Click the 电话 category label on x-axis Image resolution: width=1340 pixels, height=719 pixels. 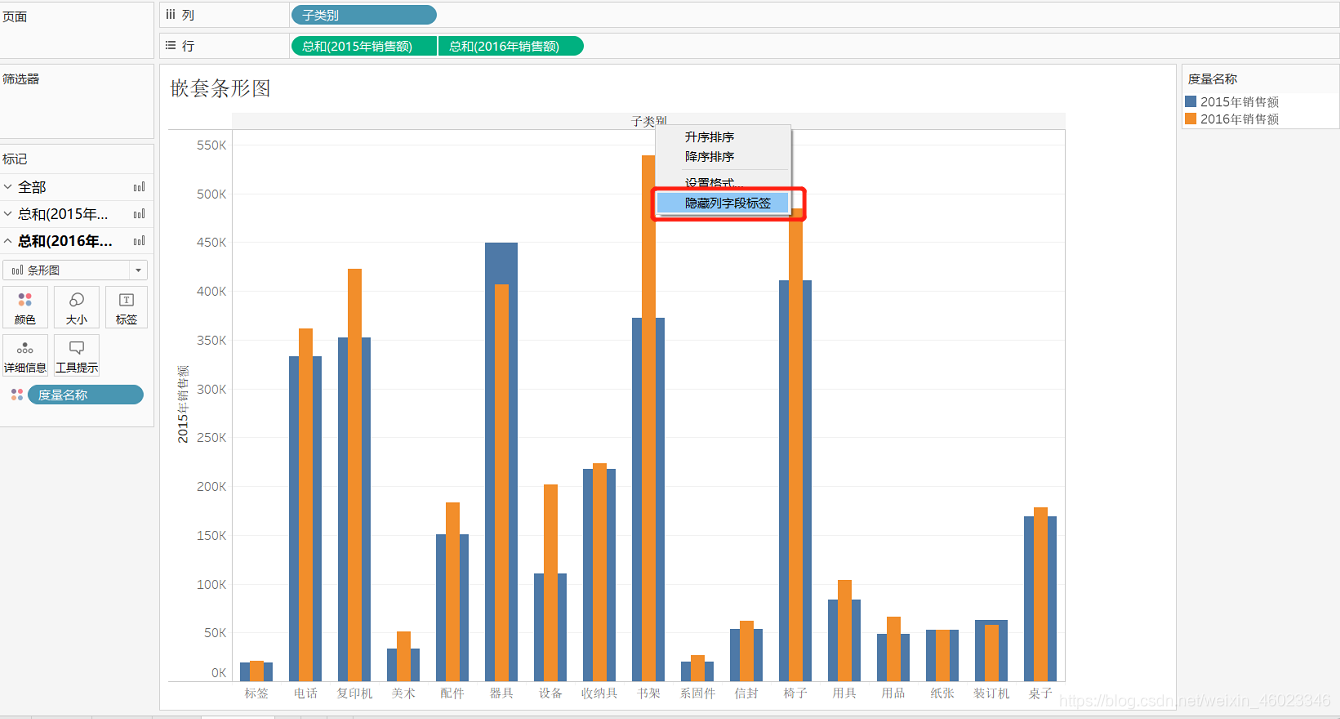point(306,693)
